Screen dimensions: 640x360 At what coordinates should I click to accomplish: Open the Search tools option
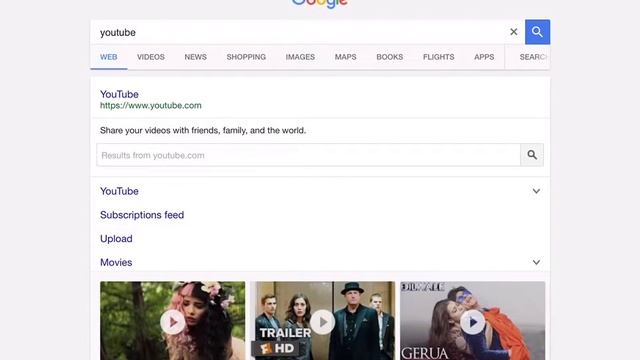coord(533,57)
